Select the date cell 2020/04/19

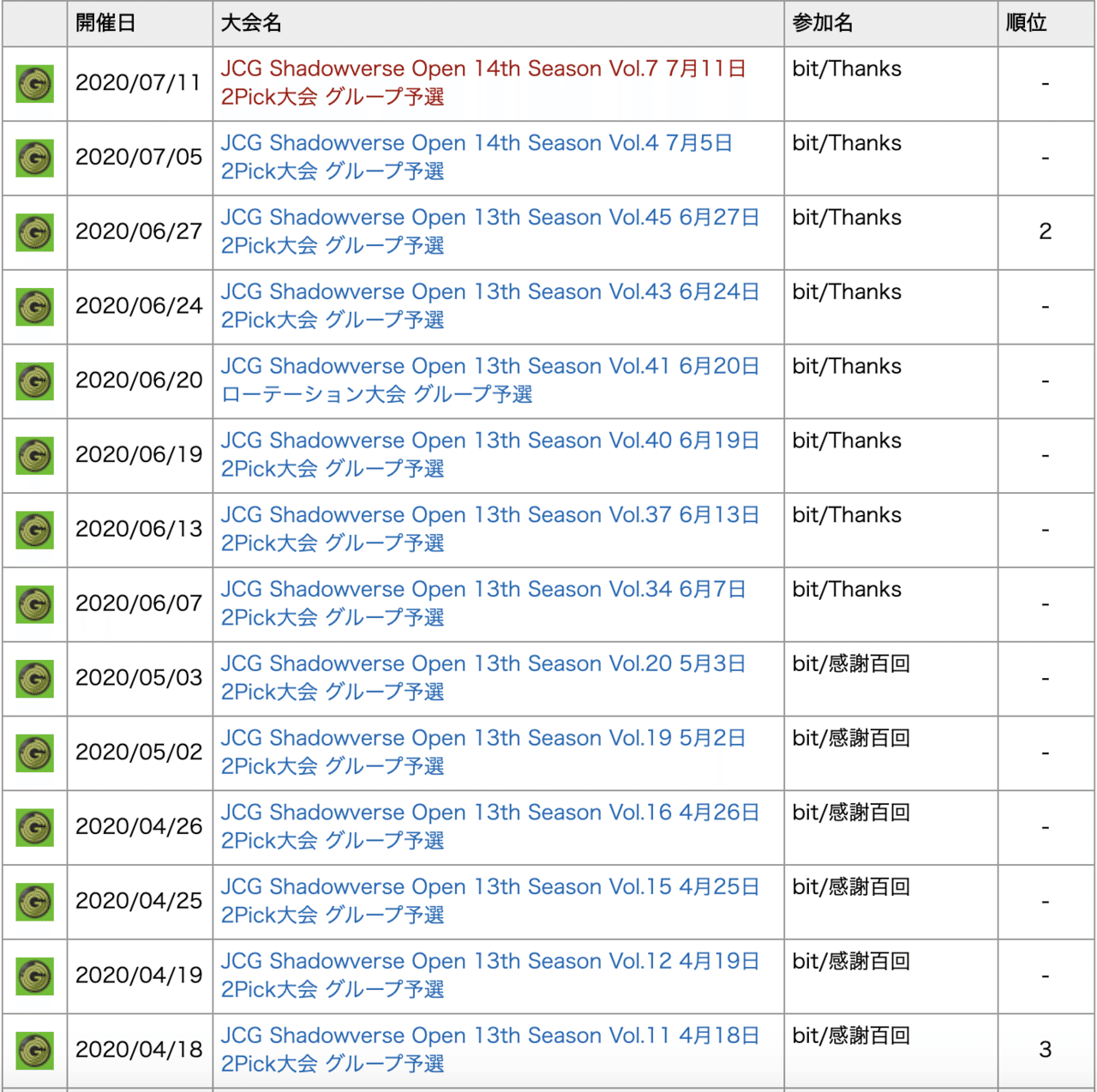coord(139,975)
